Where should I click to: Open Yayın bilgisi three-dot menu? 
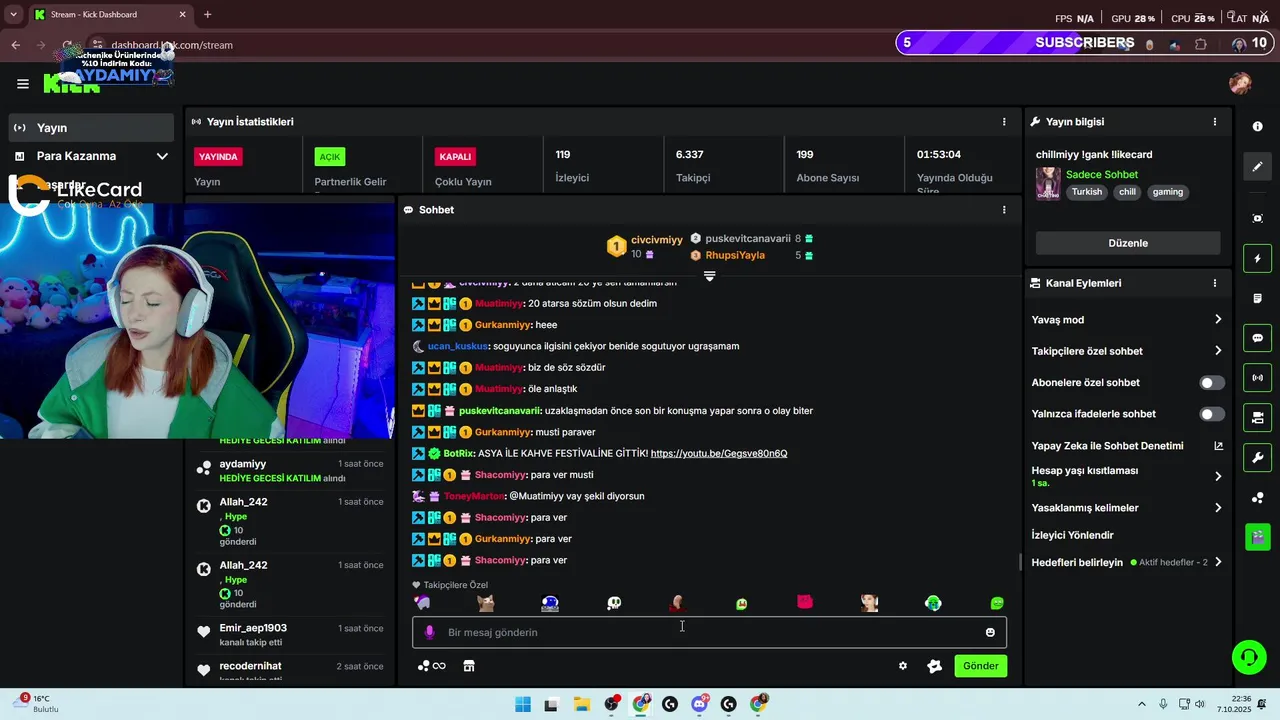click(x=1215, y=122)
